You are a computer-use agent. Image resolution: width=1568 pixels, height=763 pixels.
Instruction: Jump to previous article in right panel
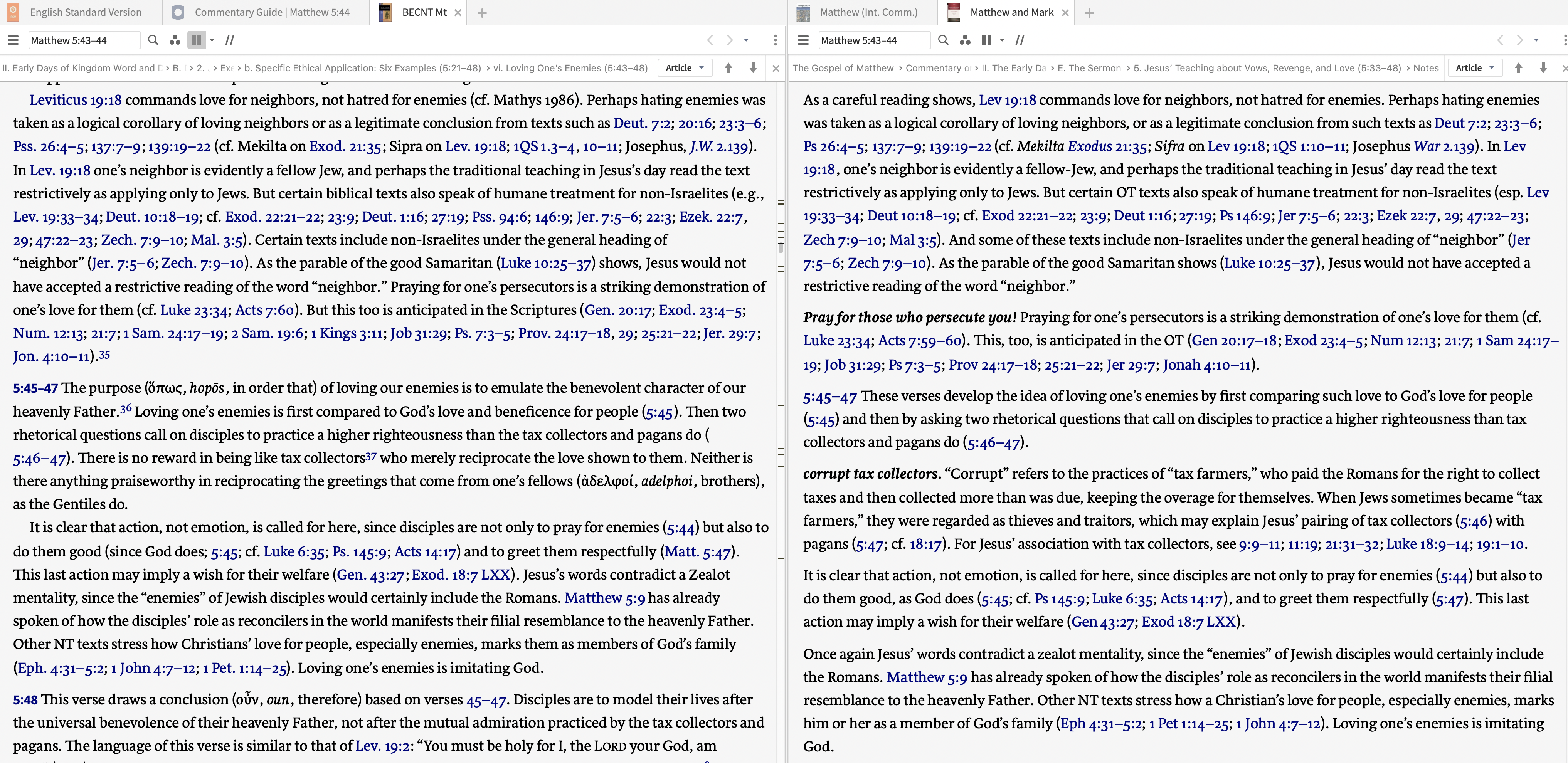pos(1518,68)
